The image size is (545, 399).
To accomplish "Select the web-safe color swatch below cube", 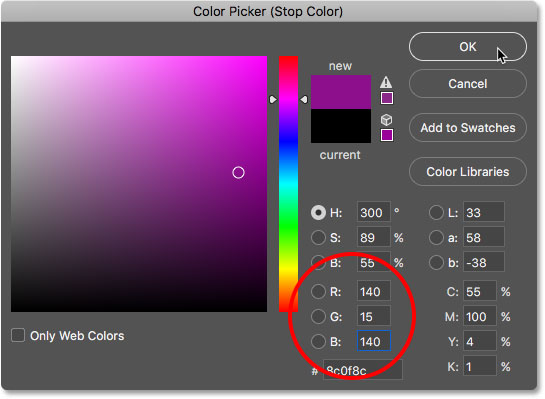I will click(x=387, y=135).
